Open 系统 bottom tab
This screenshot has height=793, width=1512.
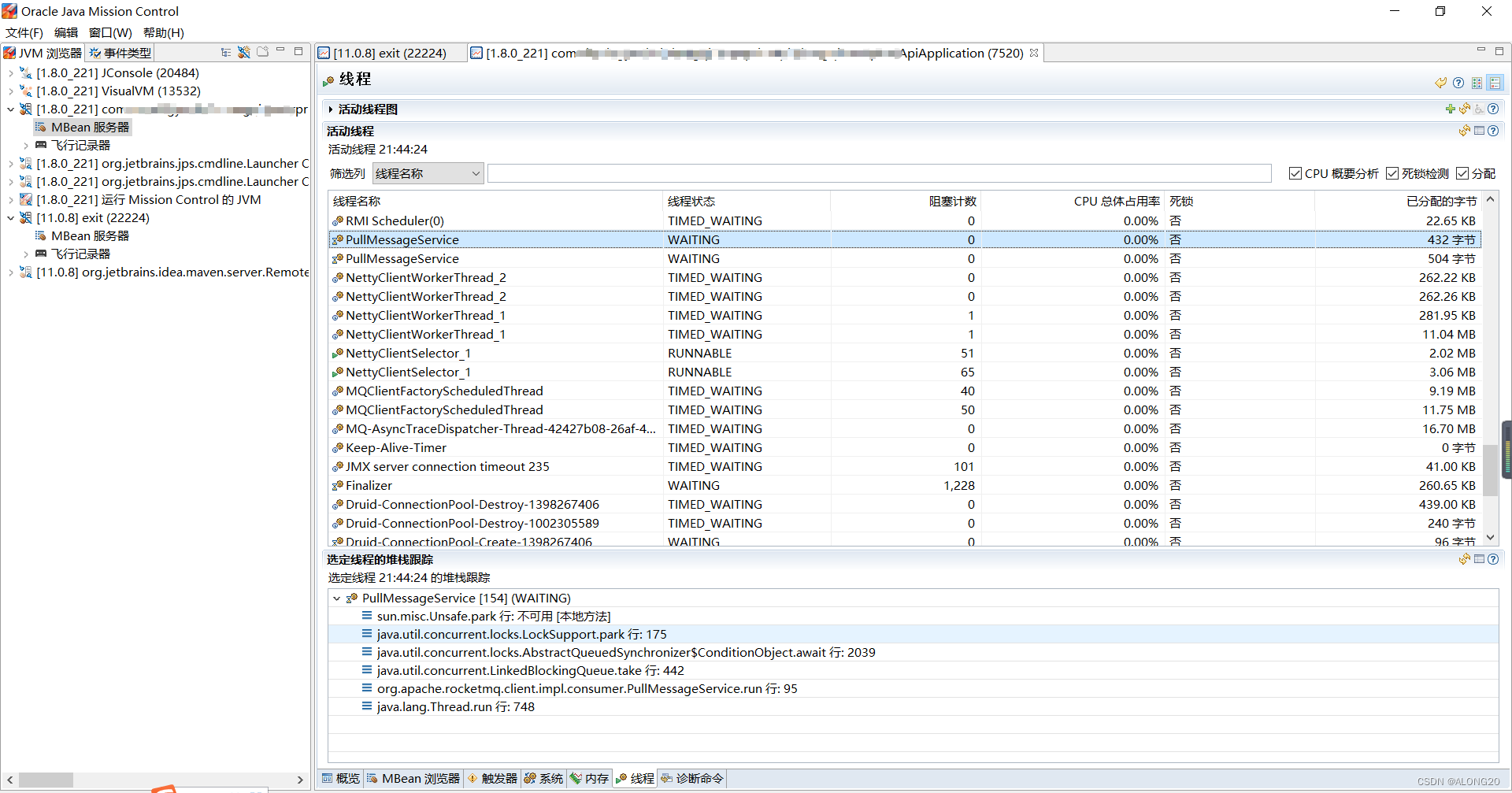[x=543, y=778]
